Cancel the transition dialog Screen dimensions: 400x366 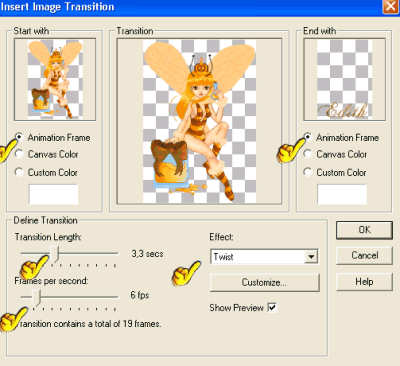coord(364,256)
